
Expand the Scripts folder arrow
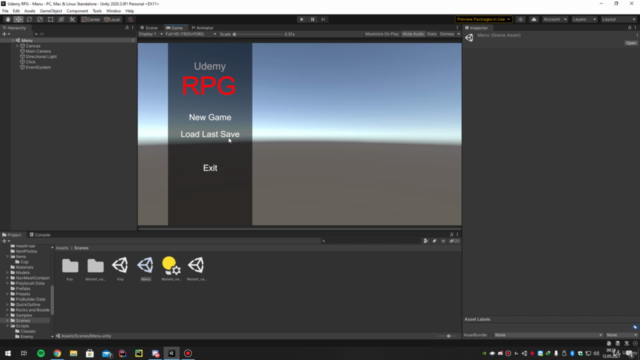click(7, 326)
